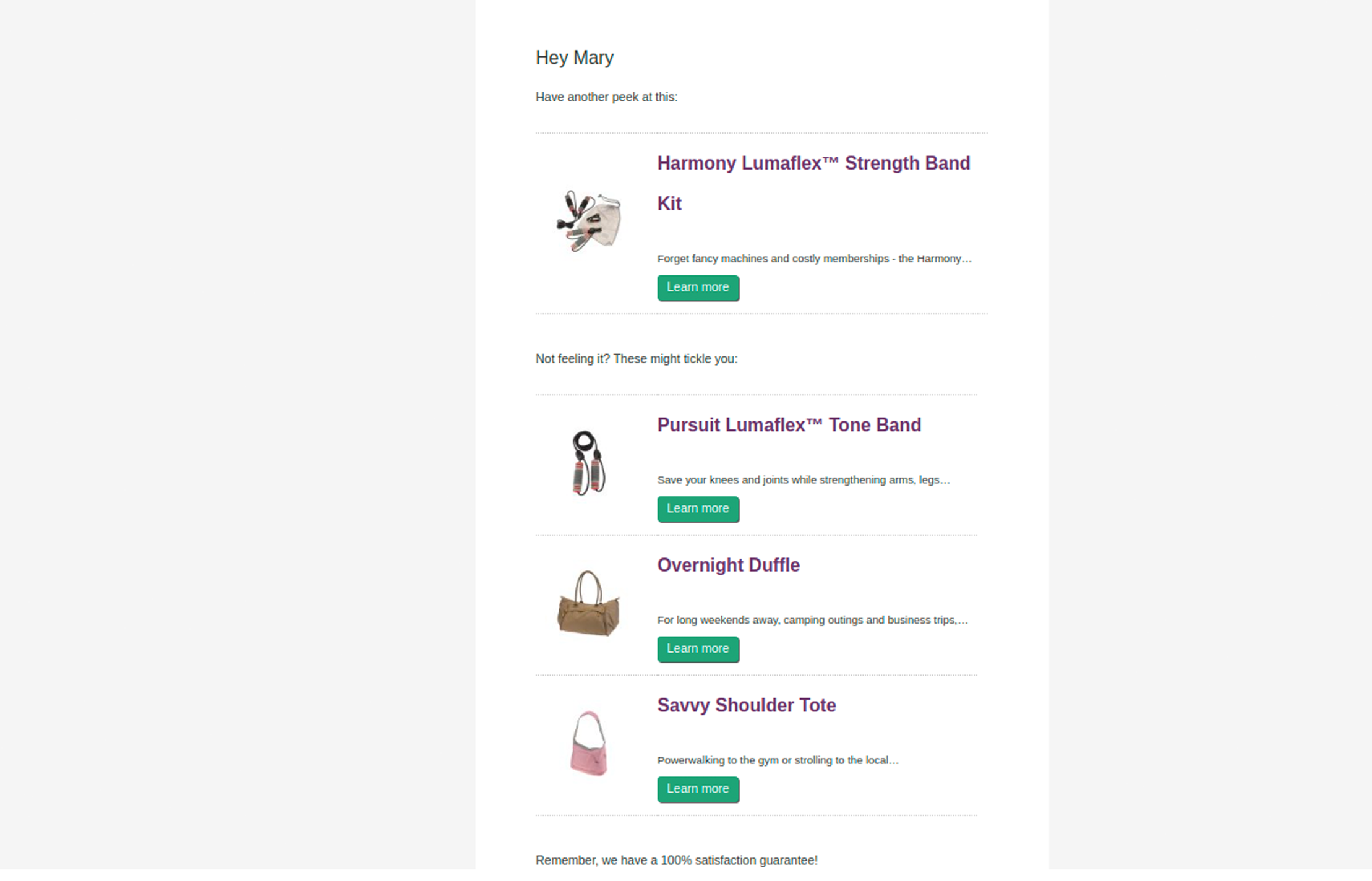Click the Have another peek at this text
Screen dimensions: 1372x881
(606, 97)
